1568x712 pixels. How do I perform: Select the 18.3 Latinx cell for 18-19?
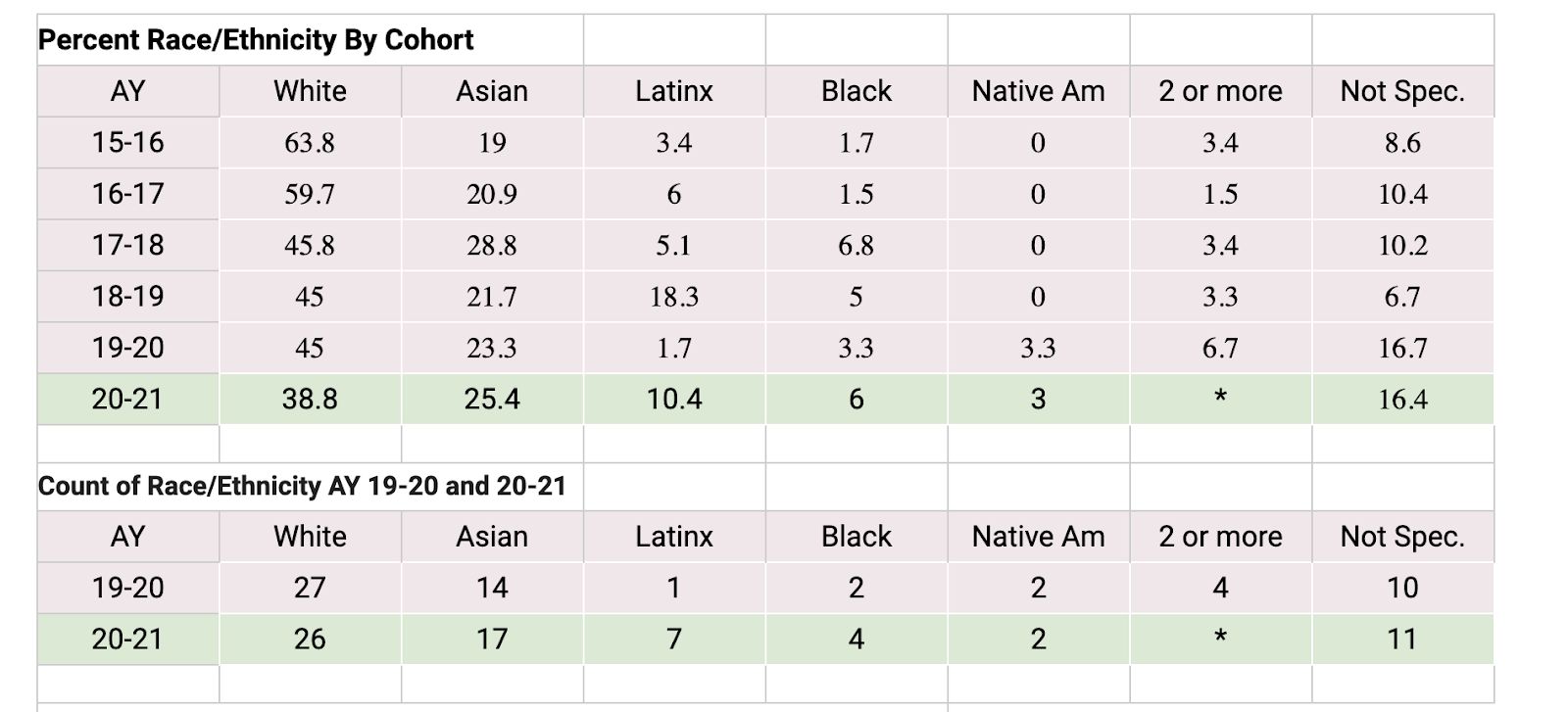pos(674,297)
